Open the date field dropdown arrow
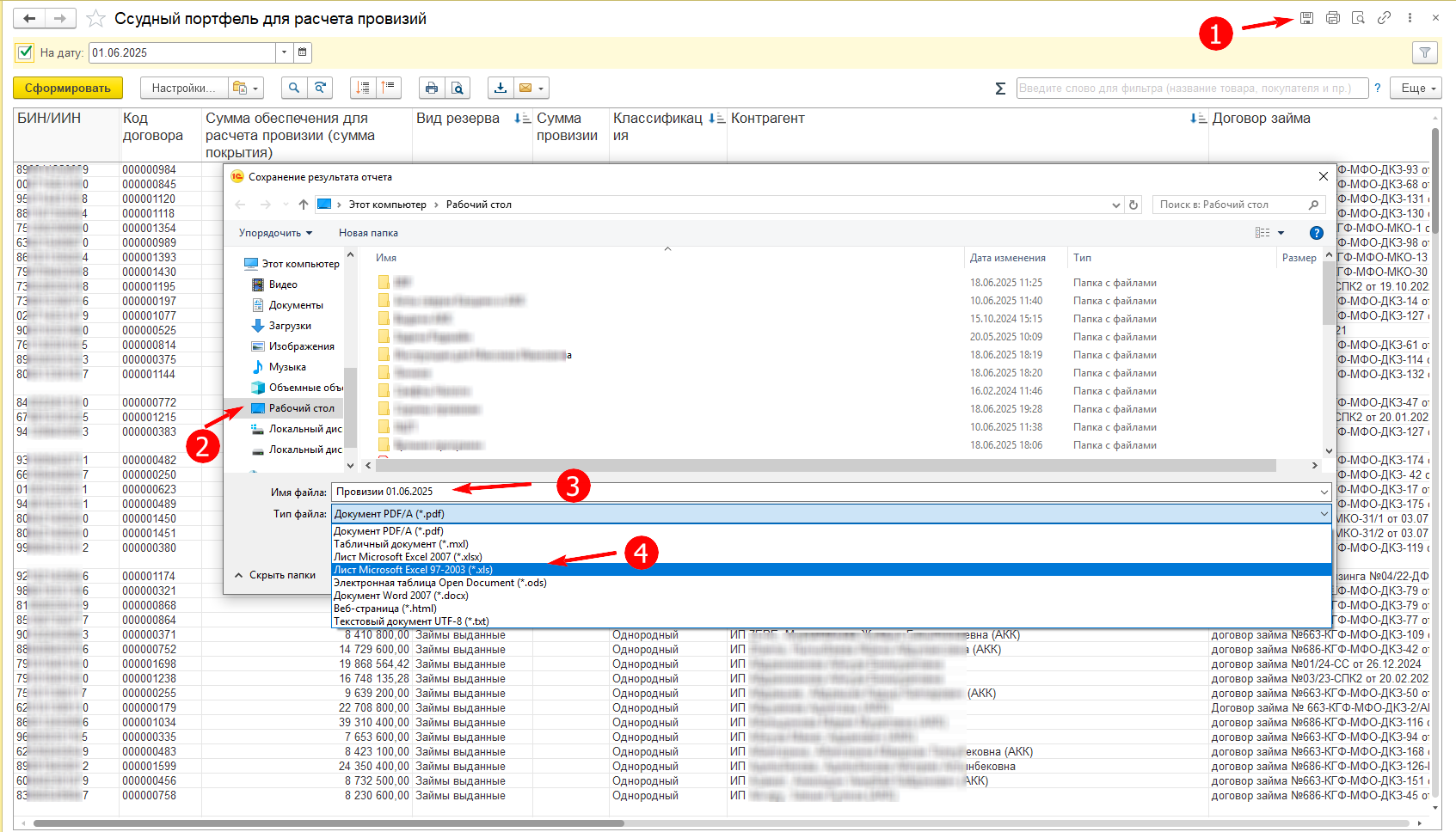The width and height of the screenshot is (1456, 832). (x=285, y=52)
